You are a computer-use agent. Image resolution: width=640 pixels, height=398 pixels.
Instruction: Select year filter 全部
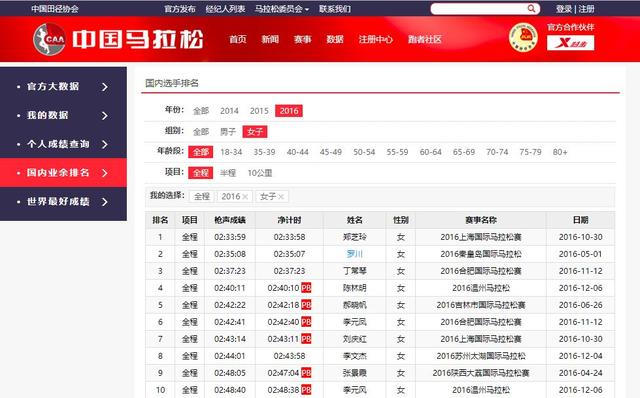201,111
